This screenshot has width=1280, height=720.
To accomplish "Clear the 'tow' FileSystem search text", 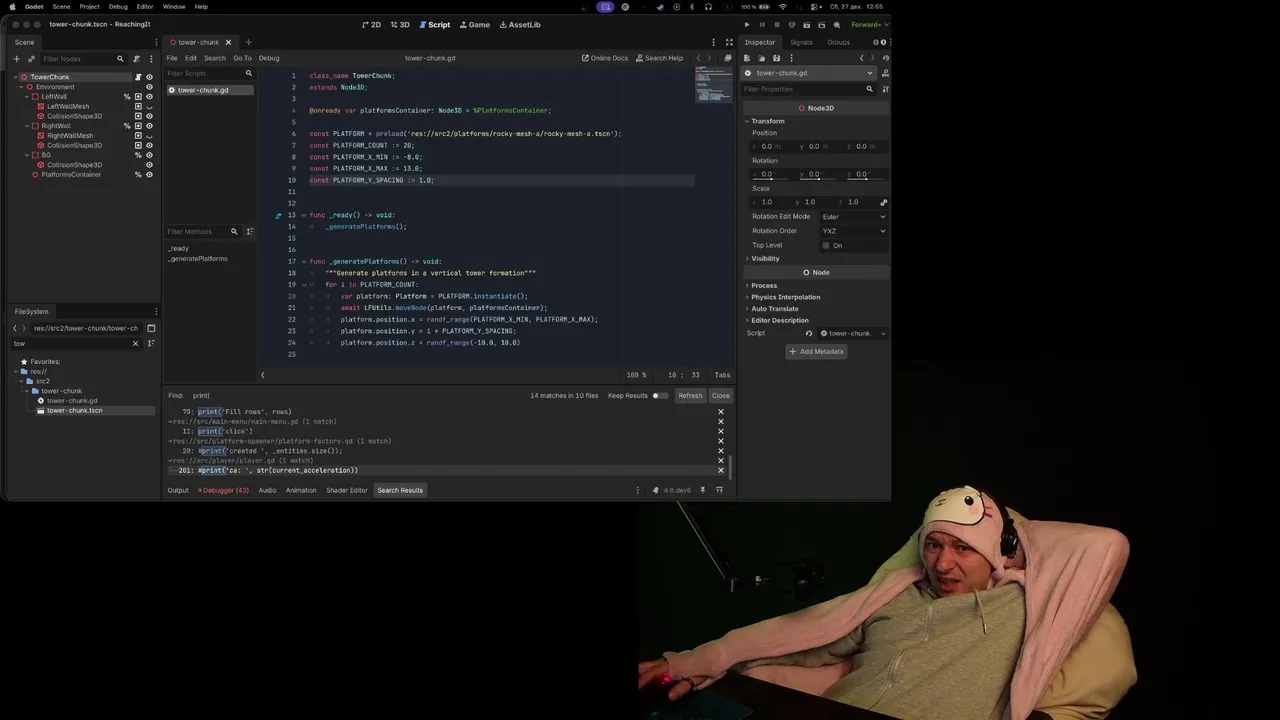I will [x=135, y=344].
